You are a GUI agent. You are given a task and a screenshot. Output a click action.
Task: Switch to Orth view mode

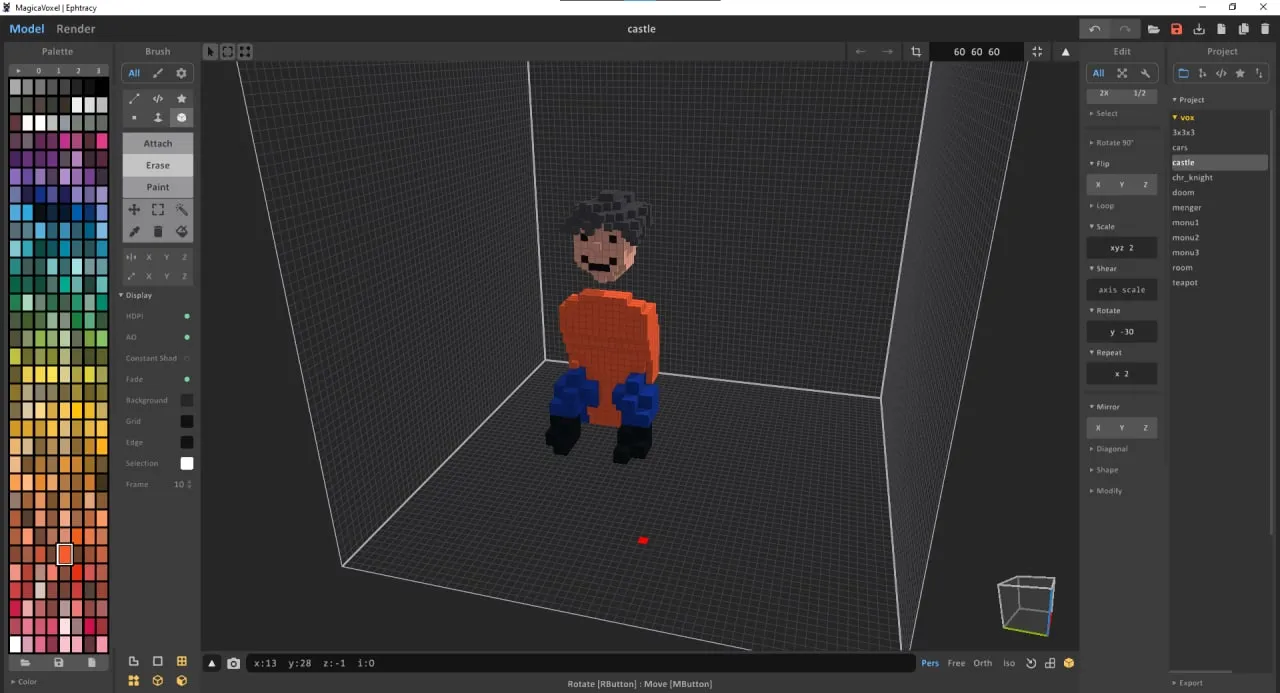click(982, 662)
